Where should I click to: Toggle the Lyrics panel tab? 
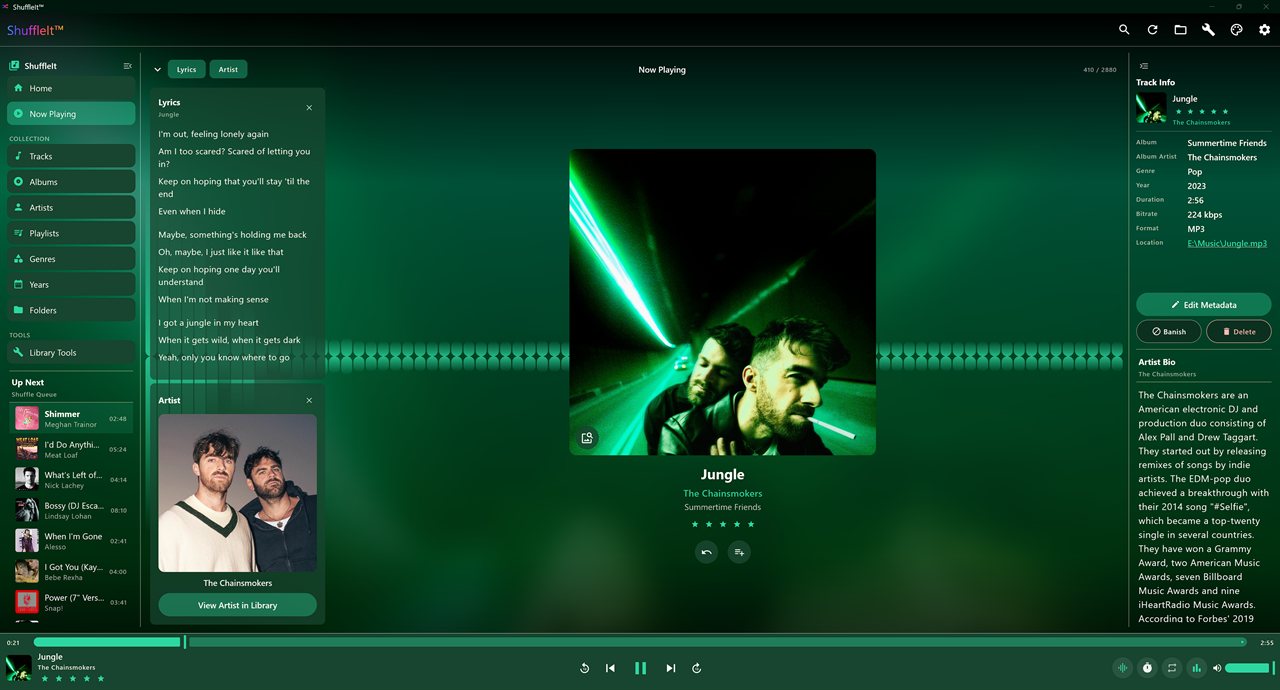(x=187, y=70)
